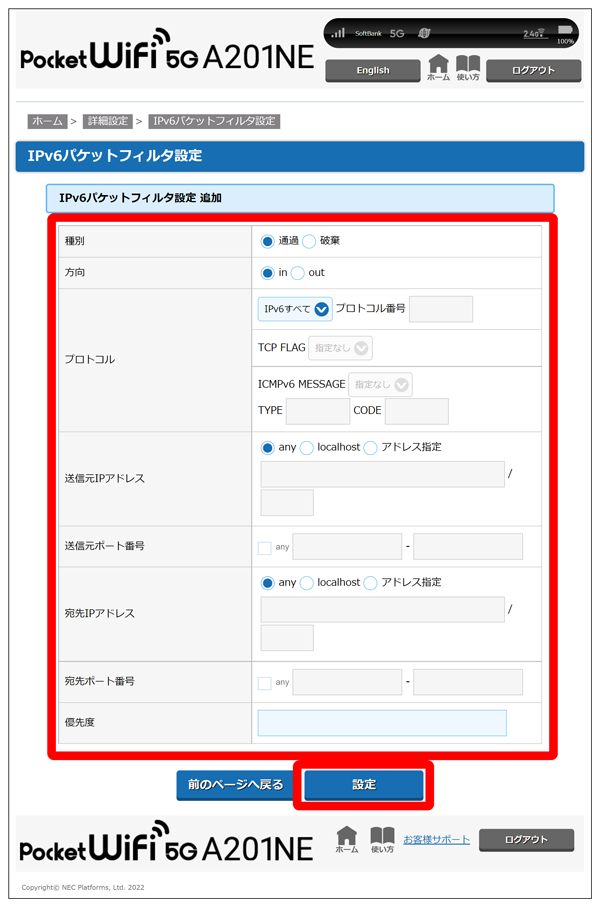This screenshot has width=600, height=907.
Task: Click the footer 使い方 book icon
Action: coord(382,836)
